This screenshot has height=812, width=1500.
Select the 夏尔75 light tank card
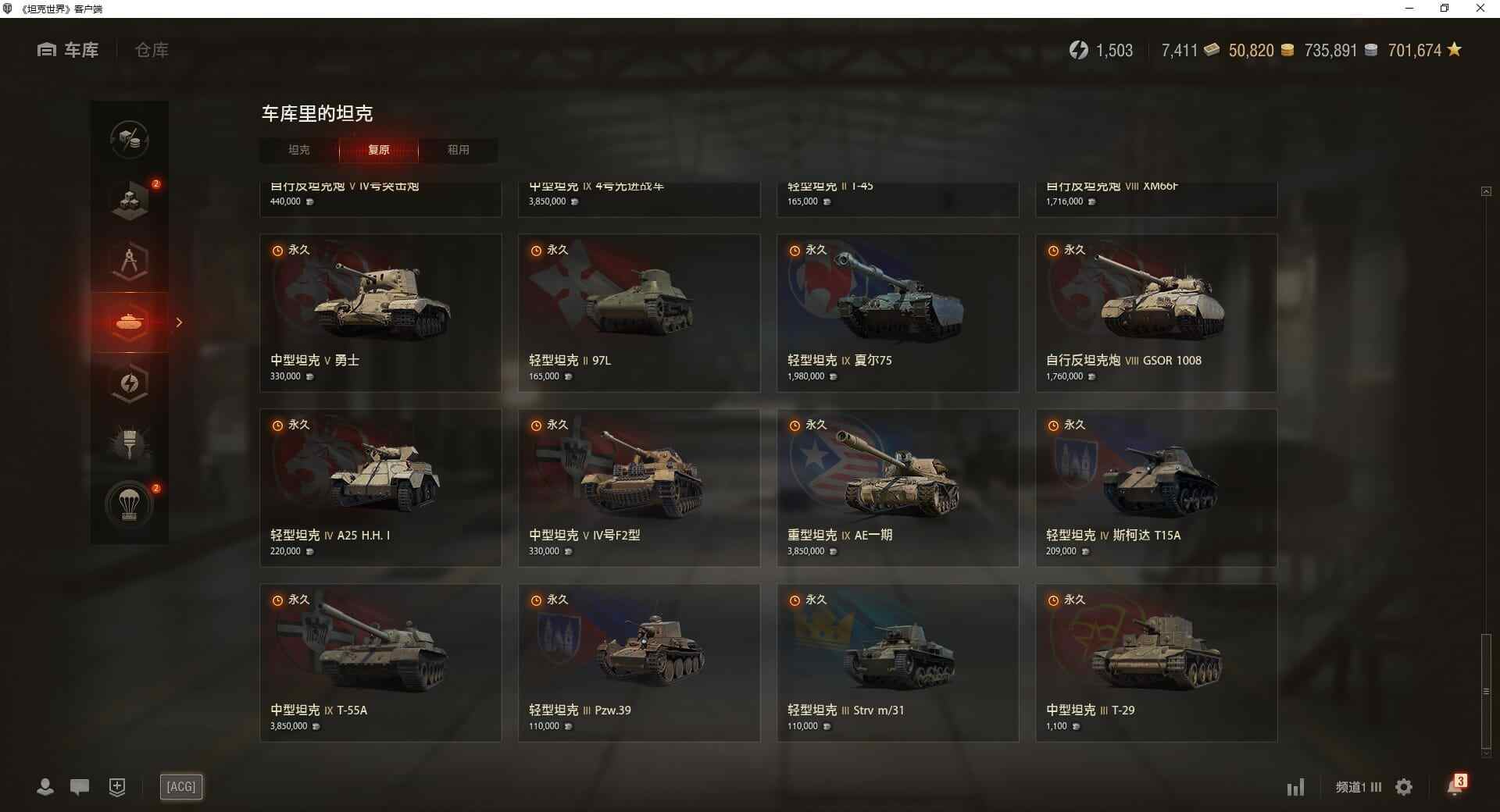pyautogui.click(x=898, y=313)
